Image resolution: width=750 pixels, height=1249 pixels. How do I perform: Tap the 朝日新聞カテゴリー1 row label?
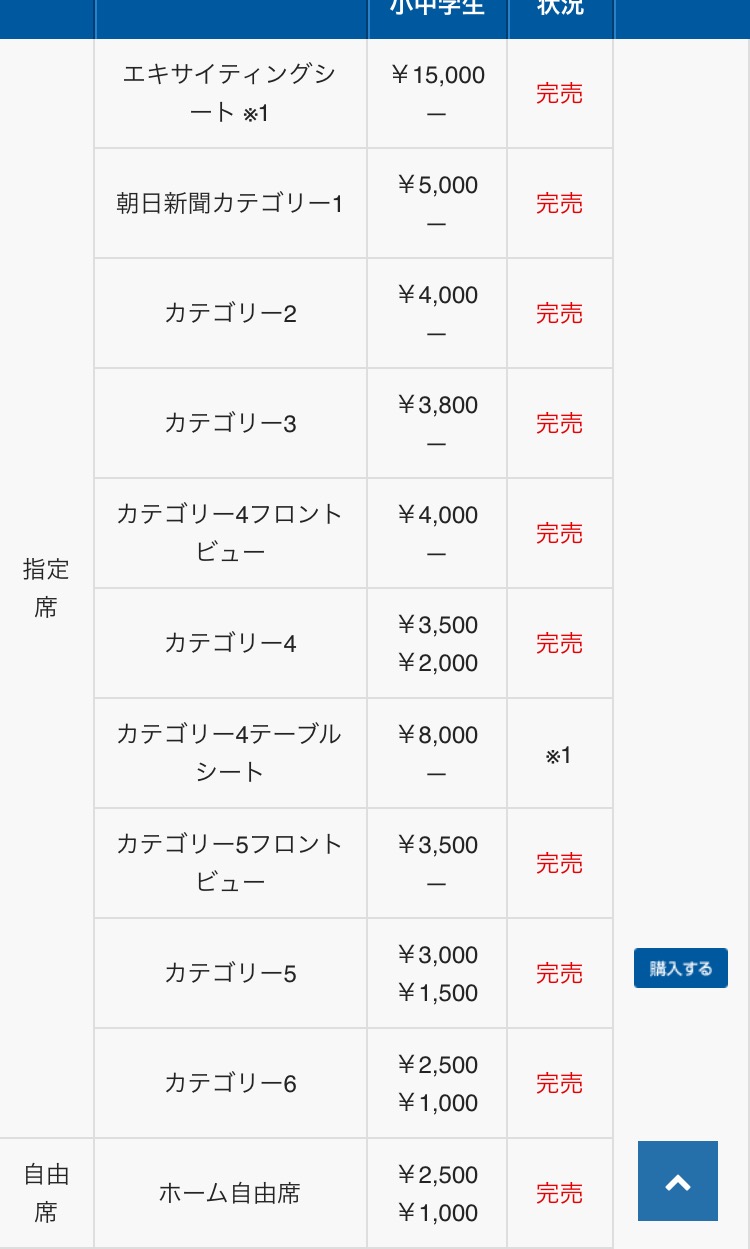[x=230, y=204]
